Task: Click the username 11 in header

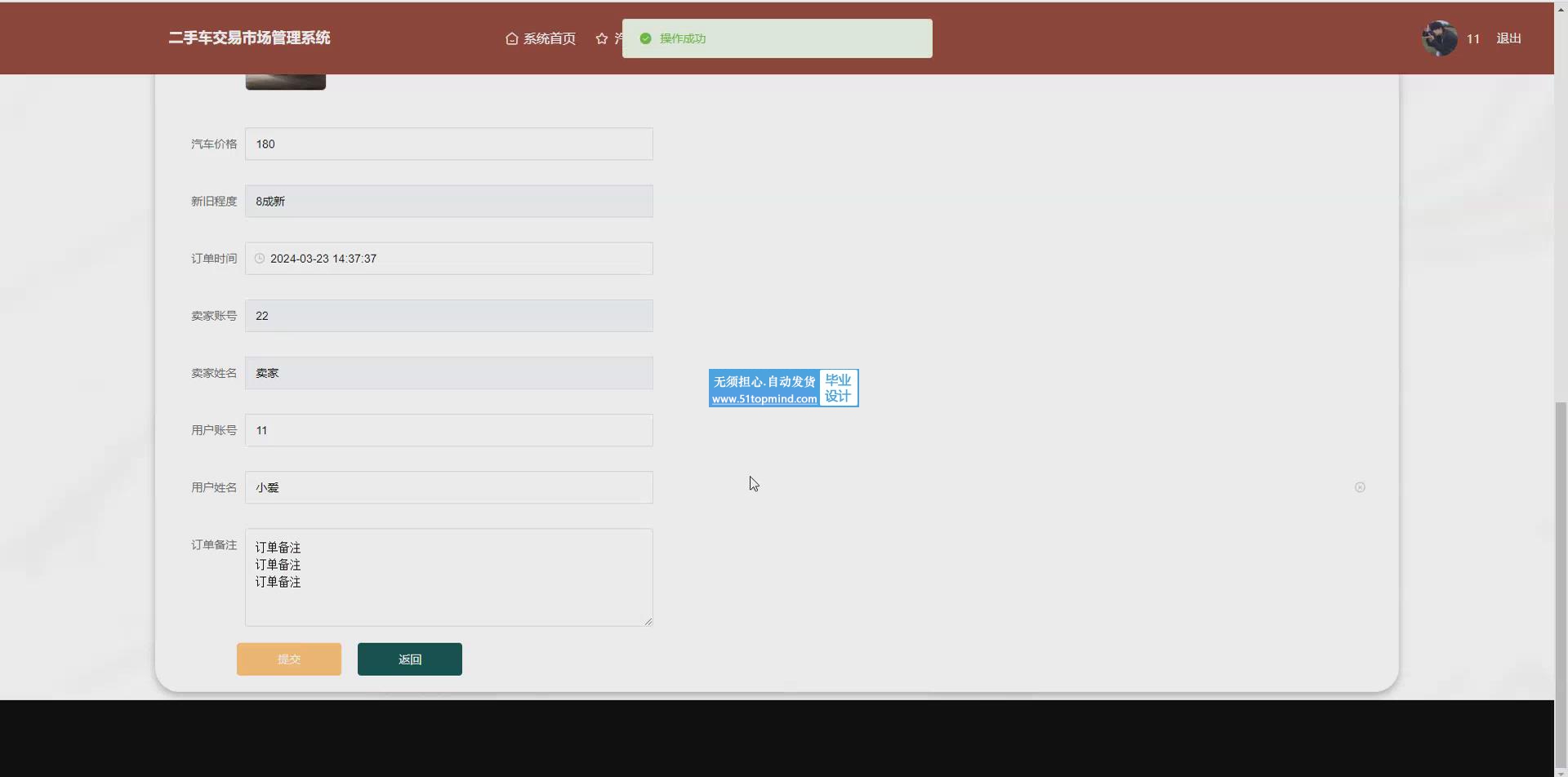Action: pyautogui.click(x=1473, y=38)
